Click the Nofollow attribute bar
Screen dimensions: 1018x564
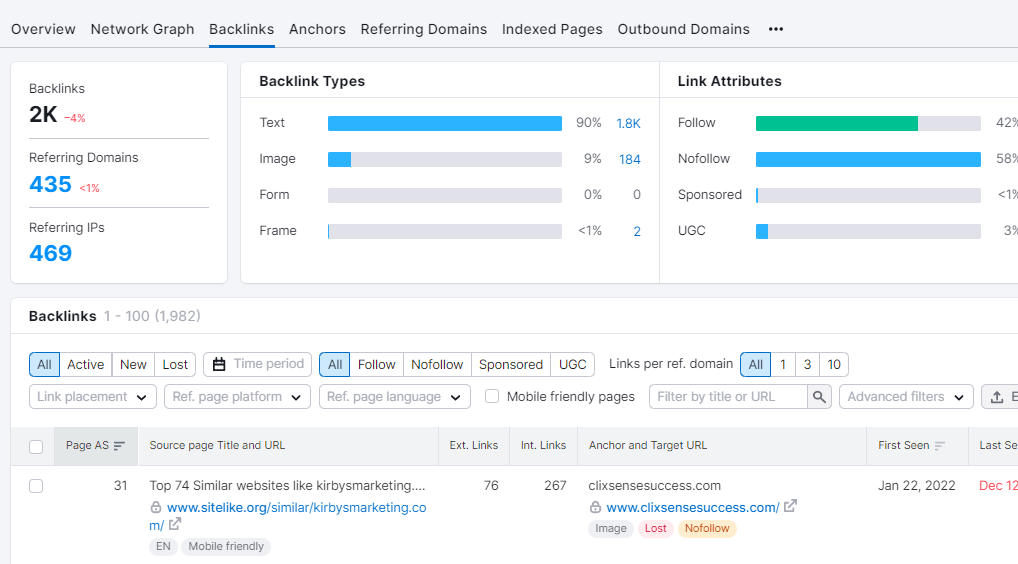coord(868,160)
